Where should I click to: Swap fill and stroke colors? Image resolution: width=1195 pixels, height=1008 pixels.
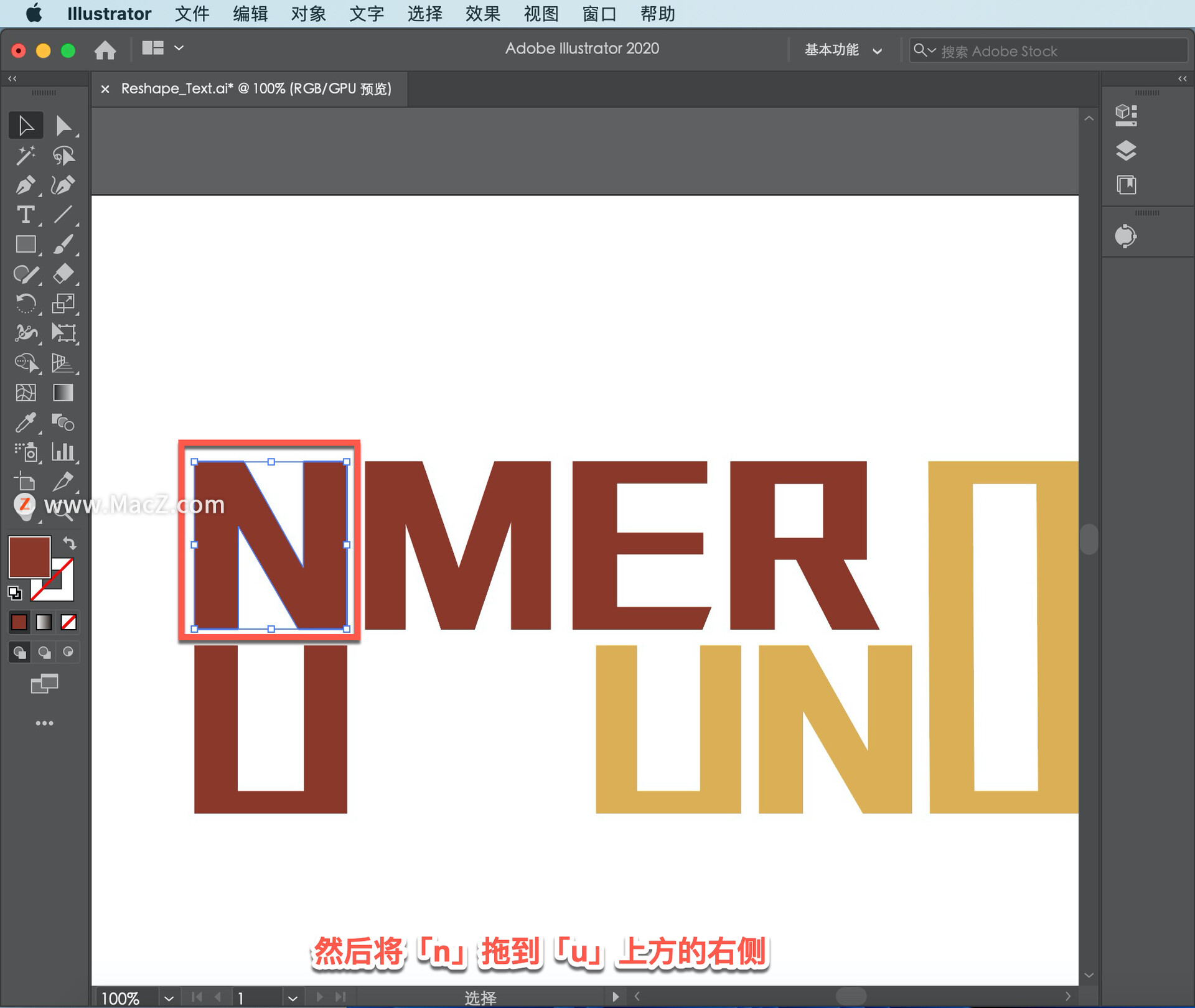(x=70, y=543)
